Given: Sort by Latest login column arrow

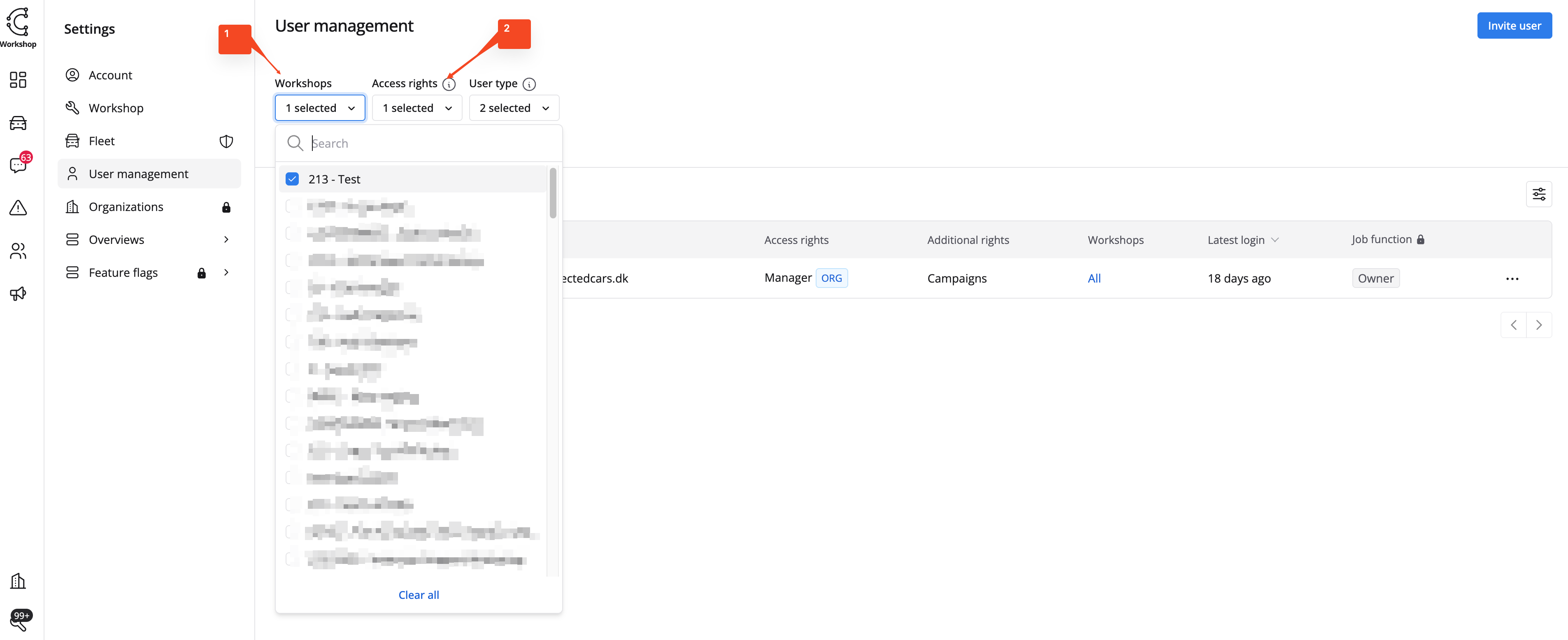Looking at the screenshot, I should [x=1275, y=240].
